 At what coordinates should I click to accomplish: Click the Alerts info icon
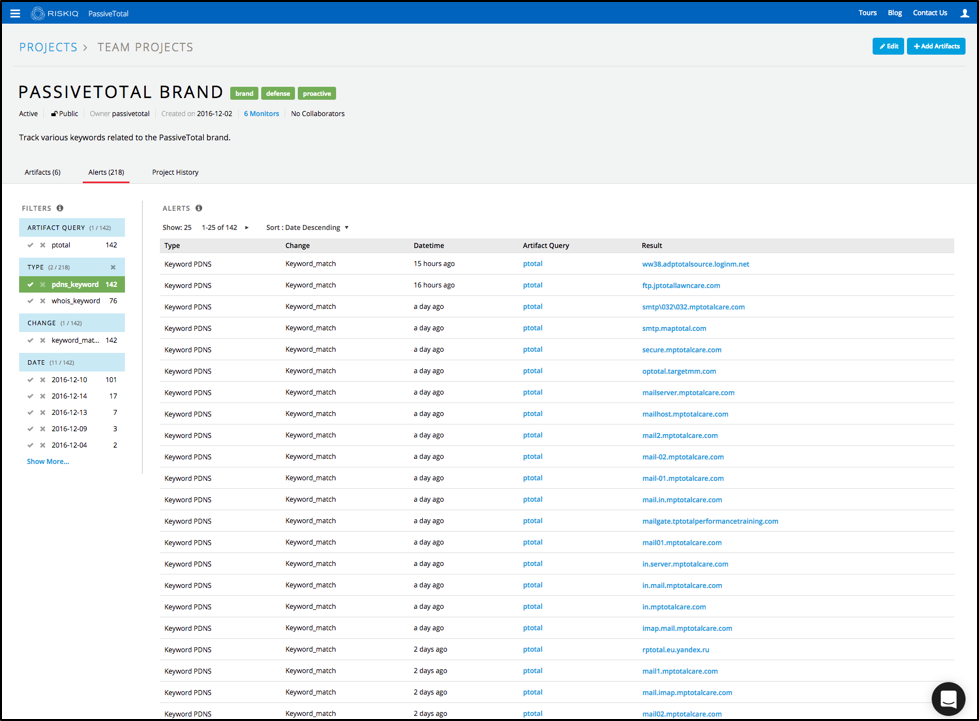[199, 208]
